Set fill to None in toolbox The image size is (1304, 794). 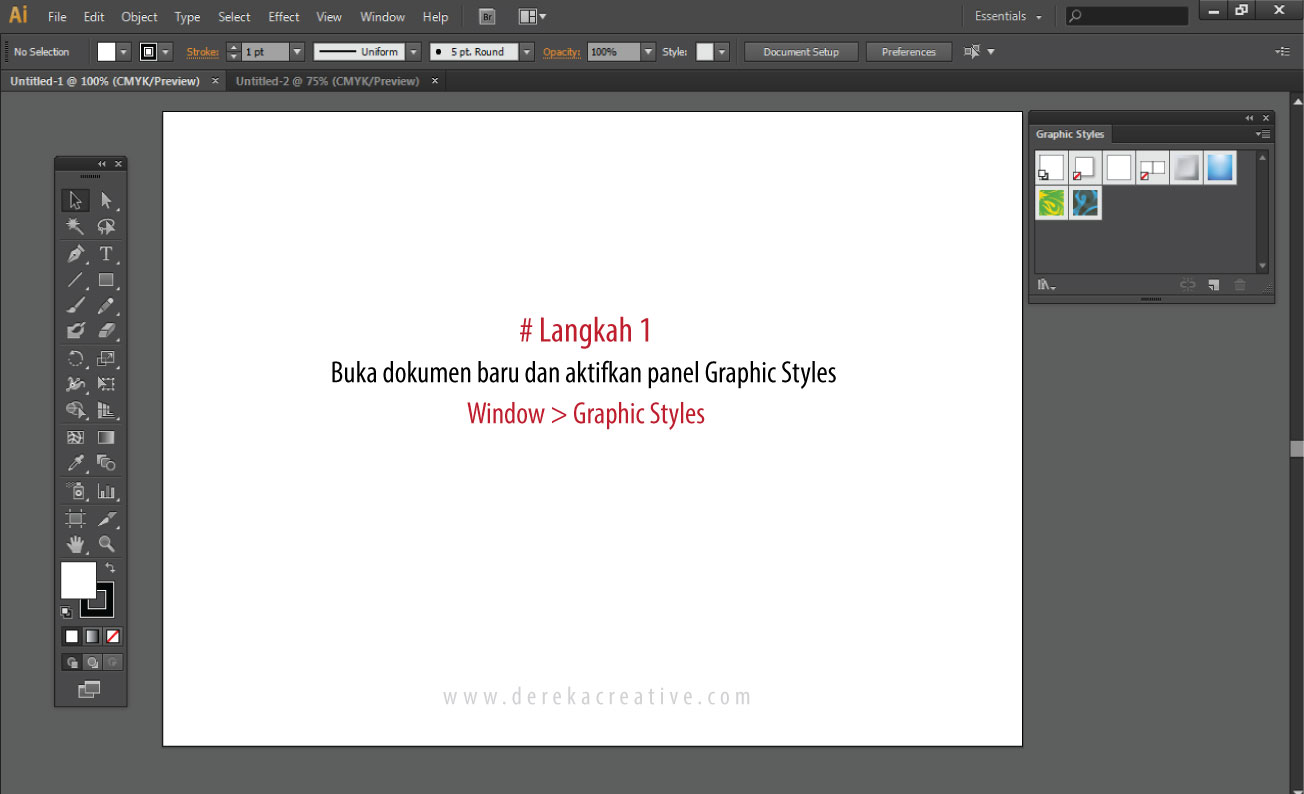[113, 636]
